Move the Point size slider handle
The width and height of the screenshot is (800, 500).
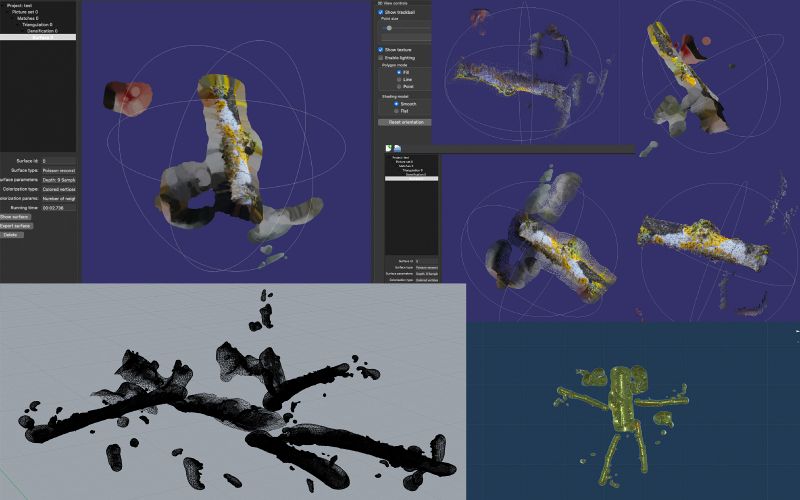click(389, 28)
